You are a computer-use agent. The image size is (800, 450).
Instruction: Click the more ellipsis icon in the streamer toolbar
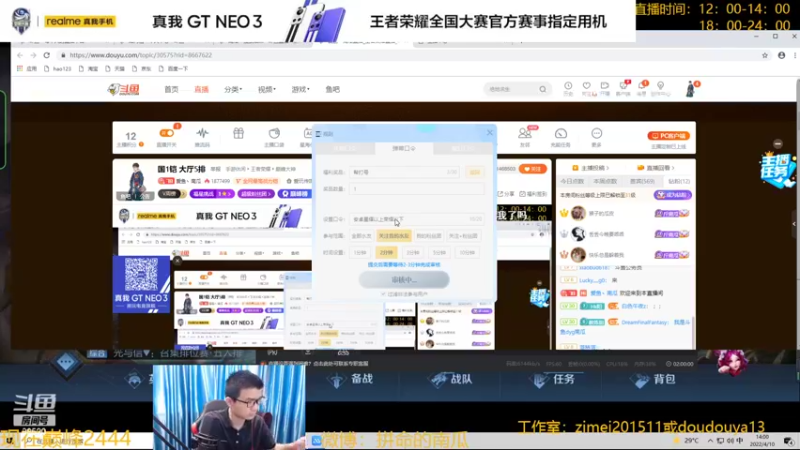tap(596, 134)
